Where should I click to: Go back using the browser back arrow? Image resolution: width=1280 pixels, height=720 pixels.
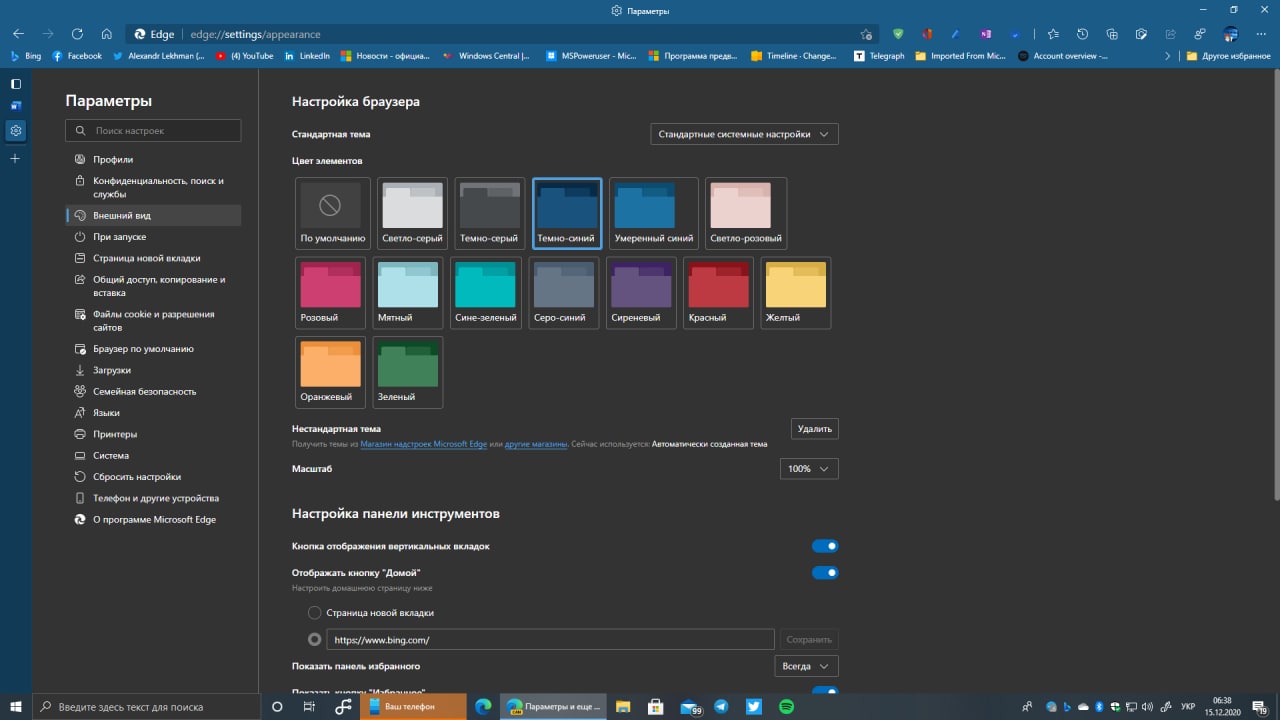[x=18, y=34]
